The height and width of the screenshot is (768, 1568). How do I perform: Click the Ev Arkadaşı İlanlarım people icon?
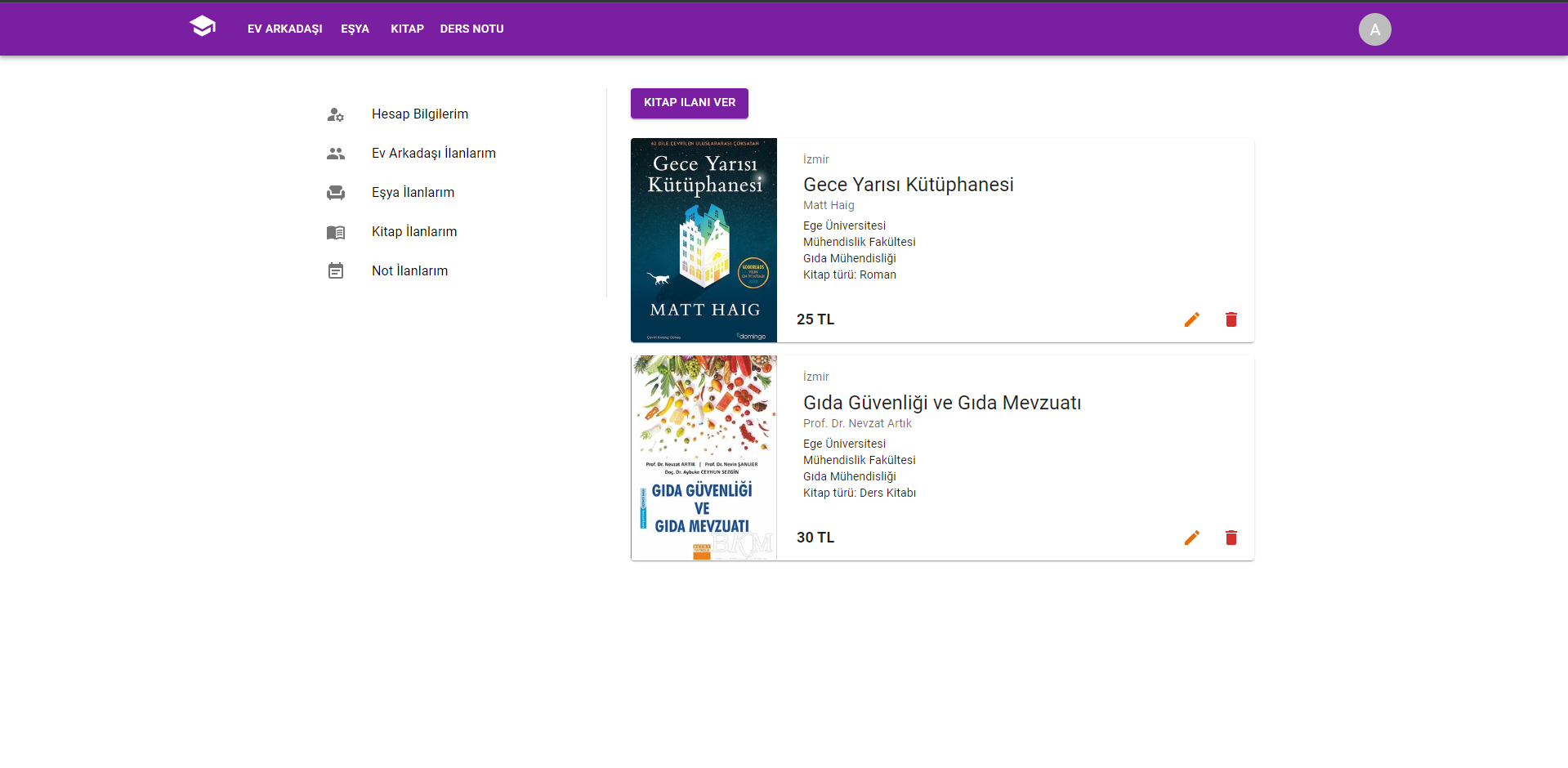pos(336,154)
